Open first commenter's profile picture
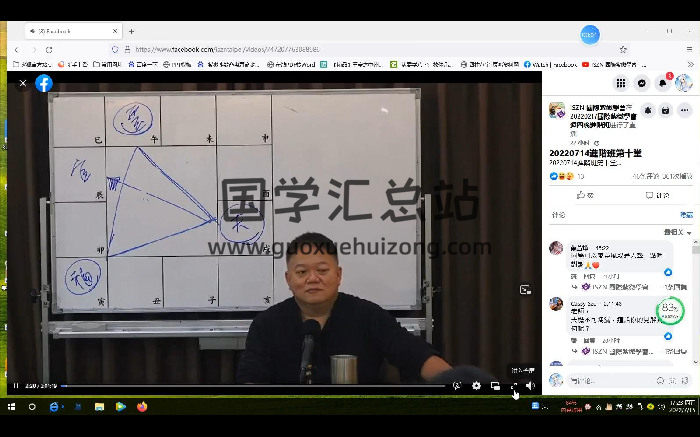This screenshot has height=437, width=700. 556,248
